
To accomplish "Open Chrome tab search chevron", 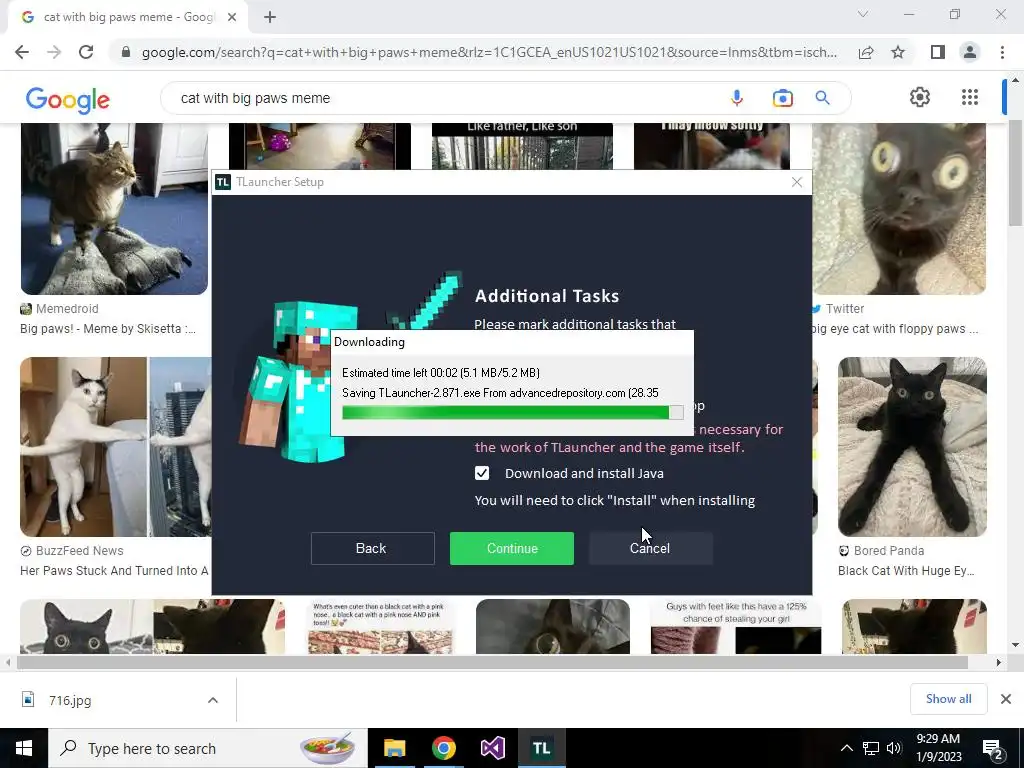I will [863, 14].
